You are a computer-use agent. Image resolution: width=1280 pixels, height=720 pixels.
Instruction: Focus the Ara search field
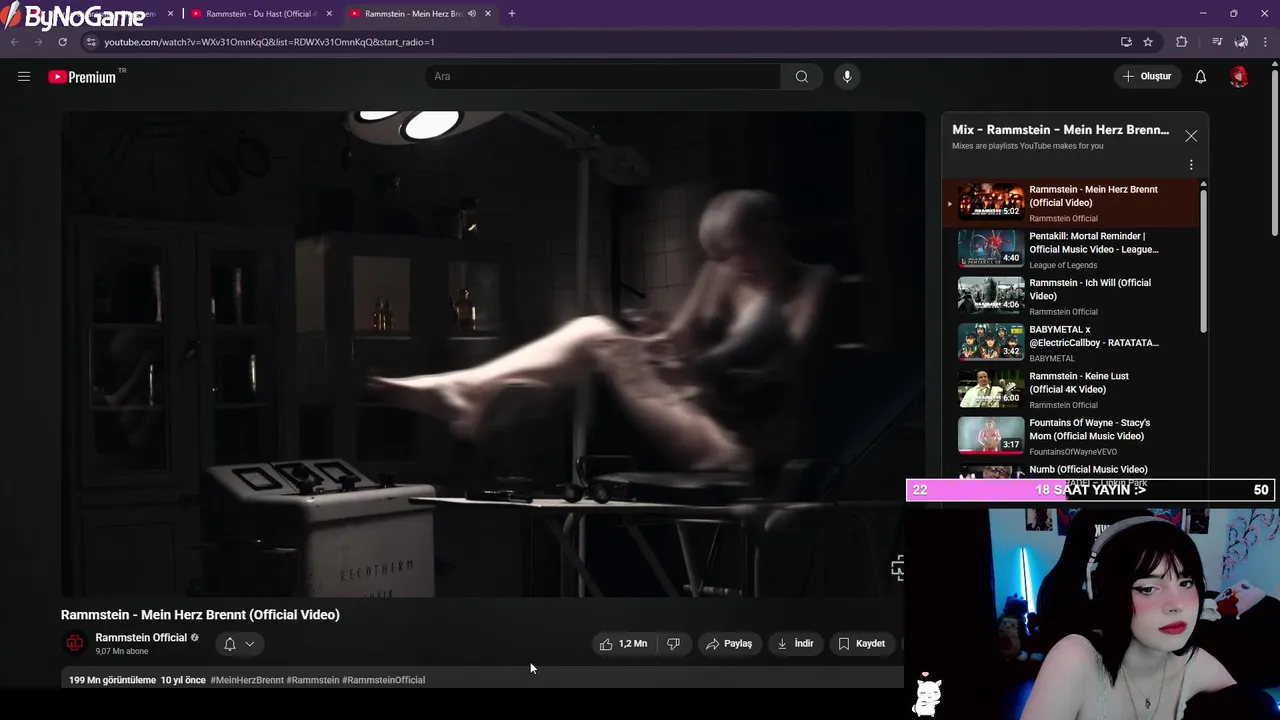604,76
